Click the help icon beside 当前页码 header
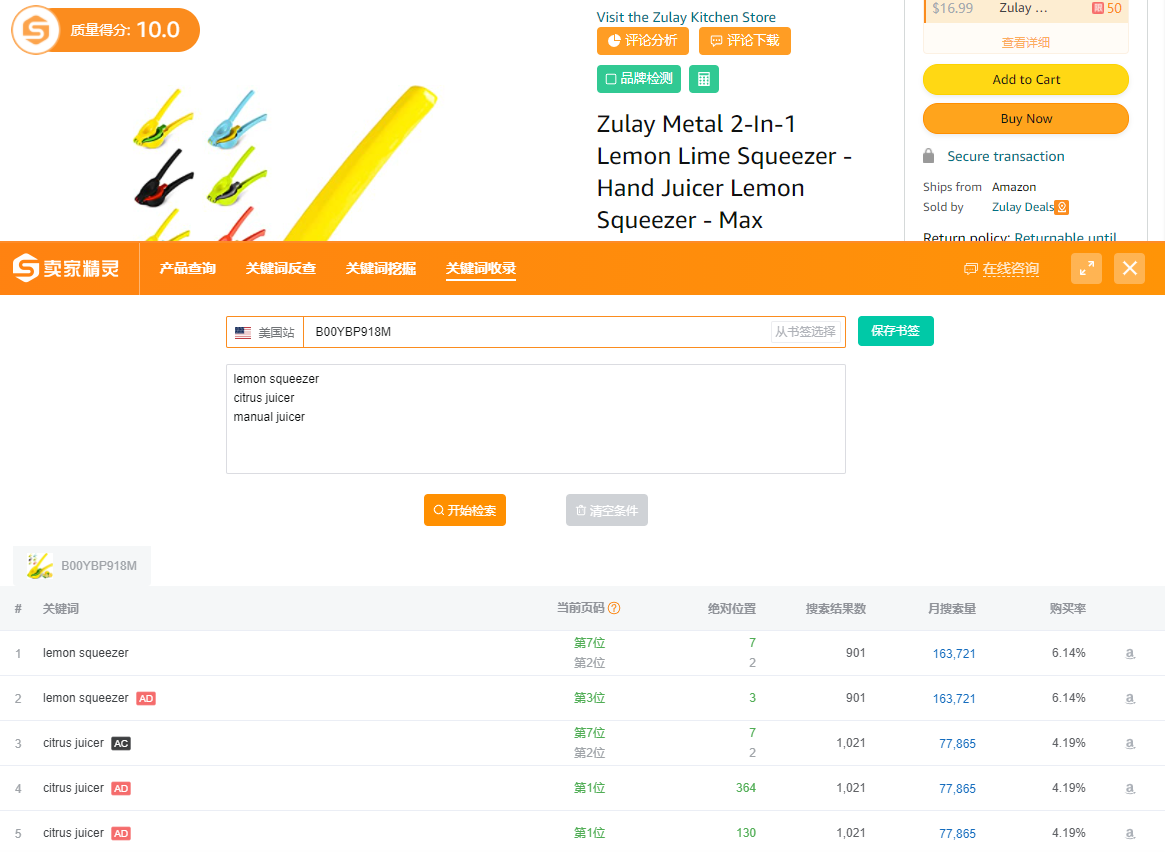The height and width of the screenshot is (852, 1165). [x=614, y=608]
